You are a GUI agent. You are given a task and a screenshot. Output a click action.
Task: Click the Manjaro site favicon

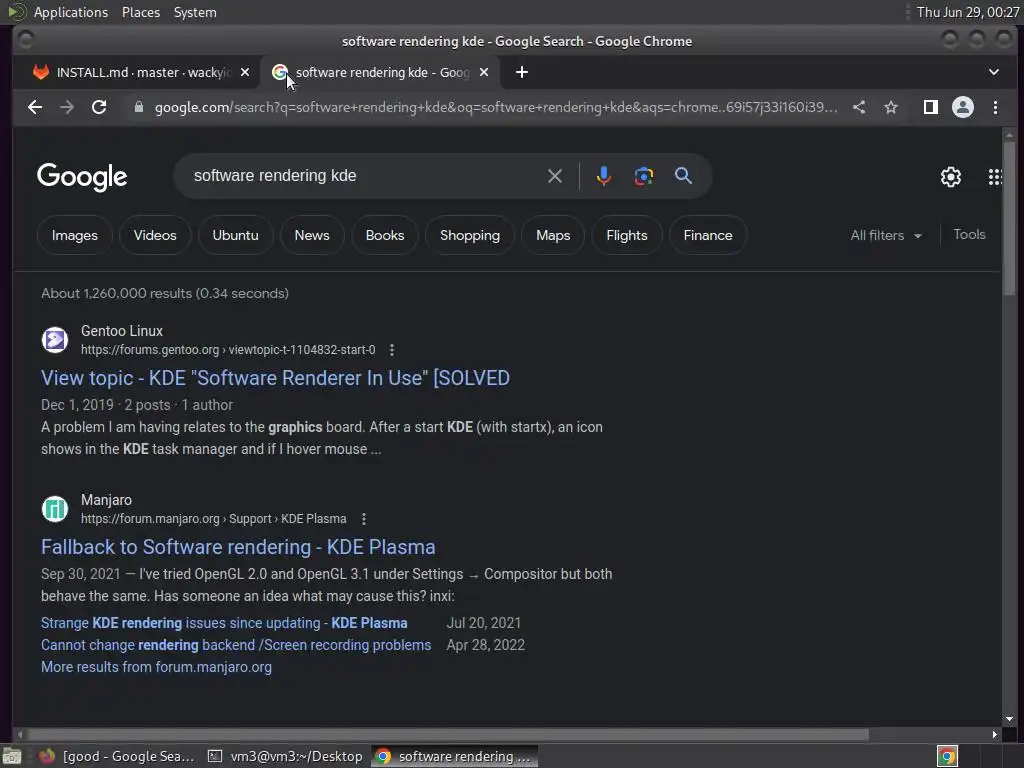point(55,509)
